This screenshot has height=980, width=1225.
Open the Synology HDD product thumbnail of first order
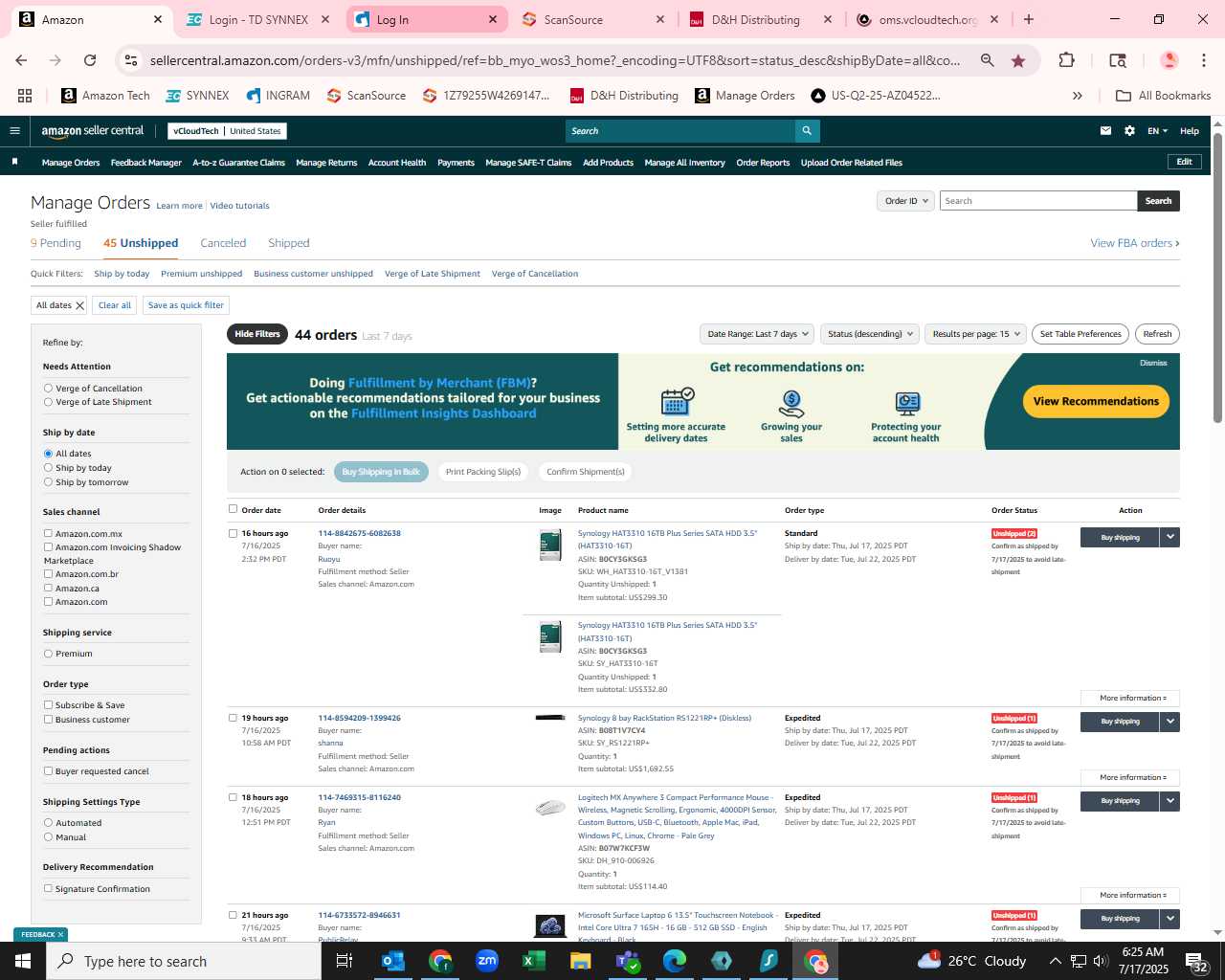[550, 545]
